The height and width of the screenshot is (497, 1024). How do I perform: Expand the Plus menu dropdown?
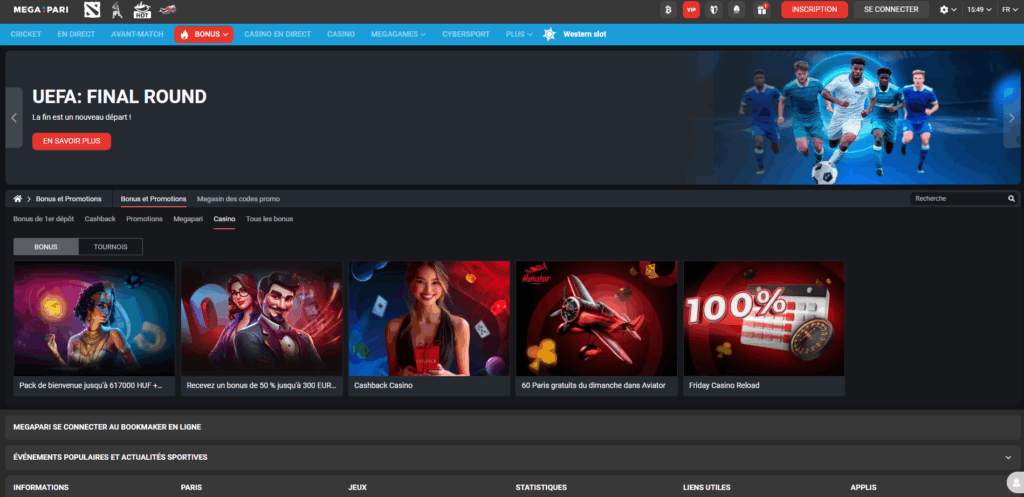tap(530, 35)
